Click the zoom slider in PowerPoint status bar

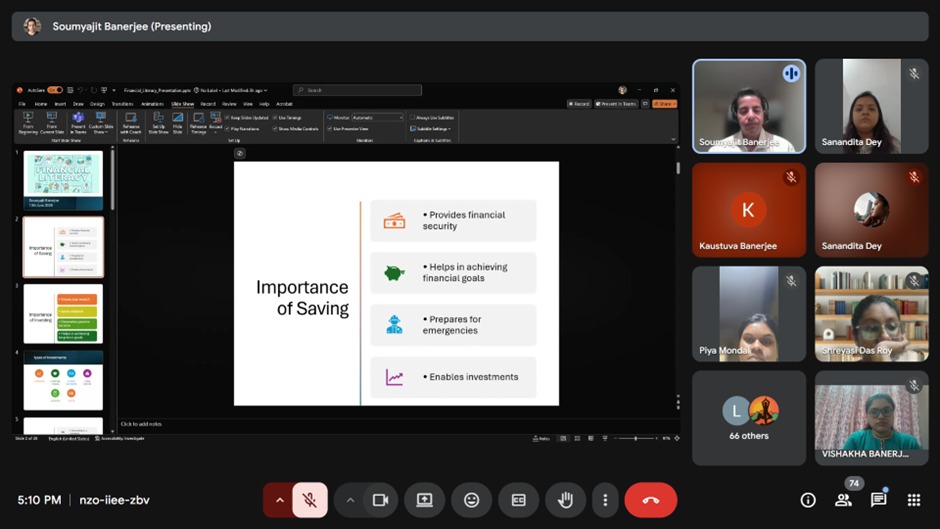click(636, 438)
